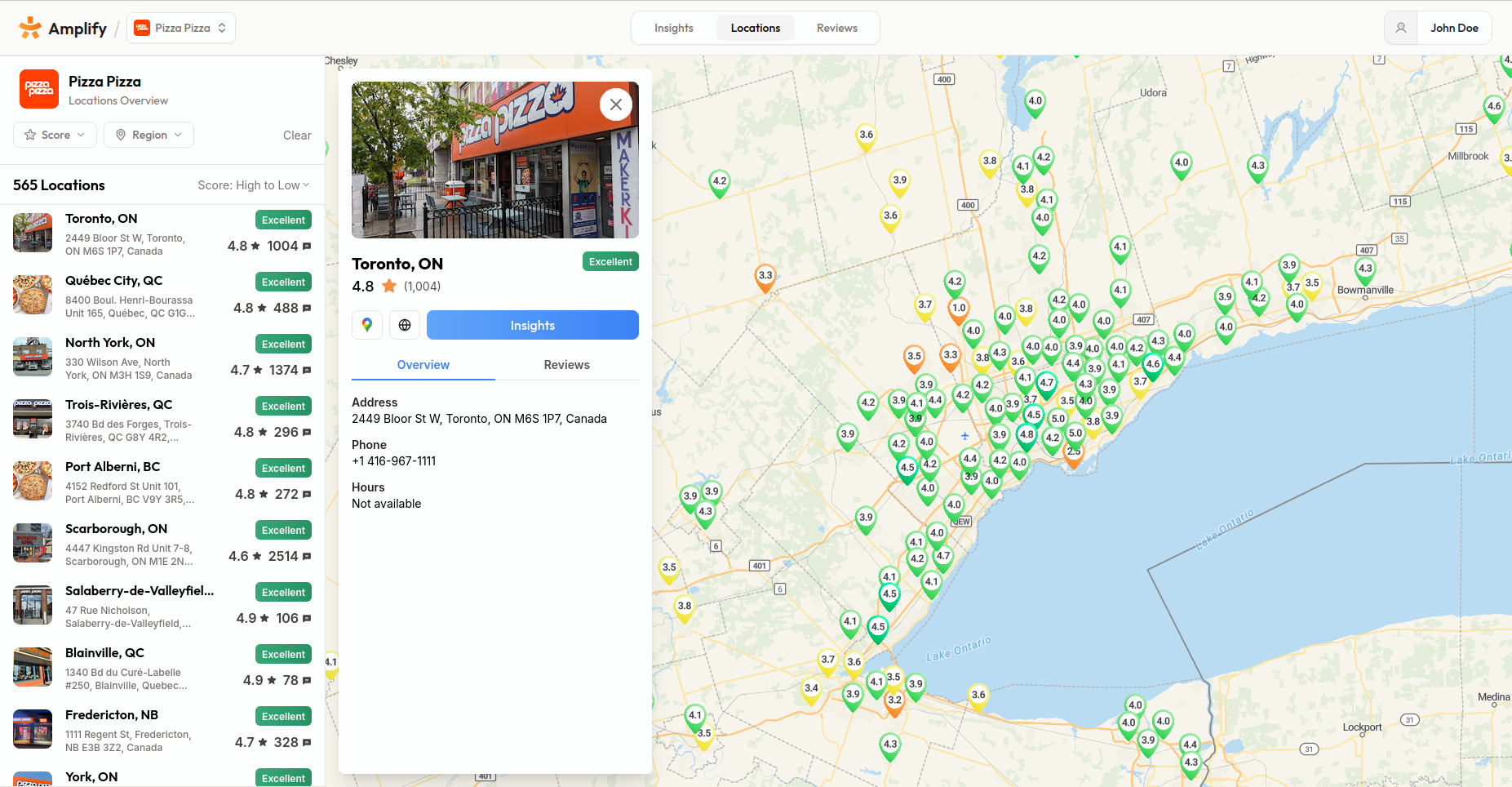The height and width of the screenshot is (787, 1512).
Task: Select the yellow 3.6 pin near top
Action: coord(866,136)
